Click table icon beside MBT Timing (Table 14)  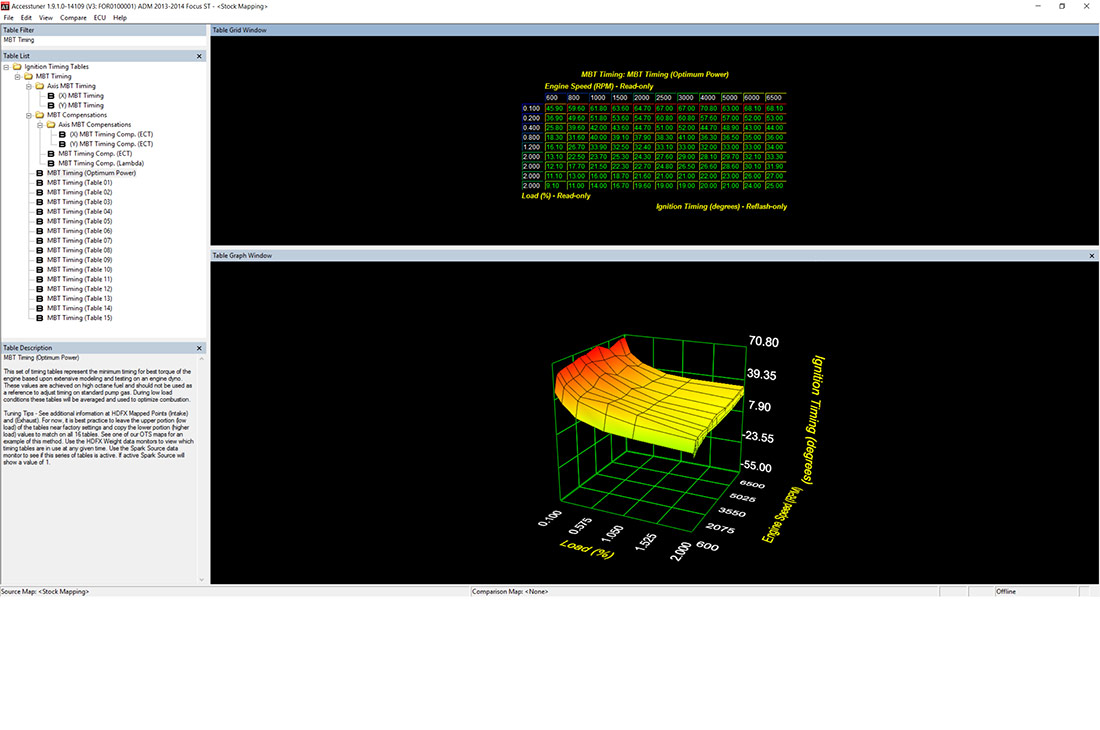pyautogui.click(x=39, y=309)
